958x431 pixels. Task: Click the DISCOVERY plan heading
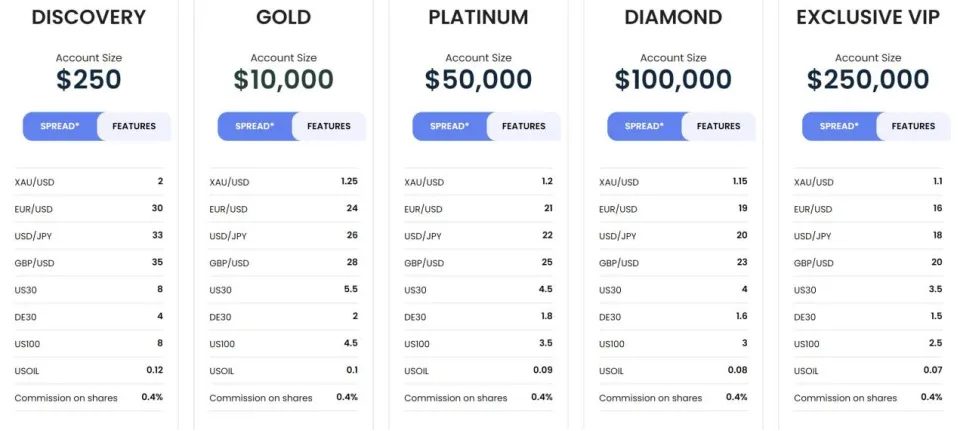pyautogui.click(x=89, y=18)
